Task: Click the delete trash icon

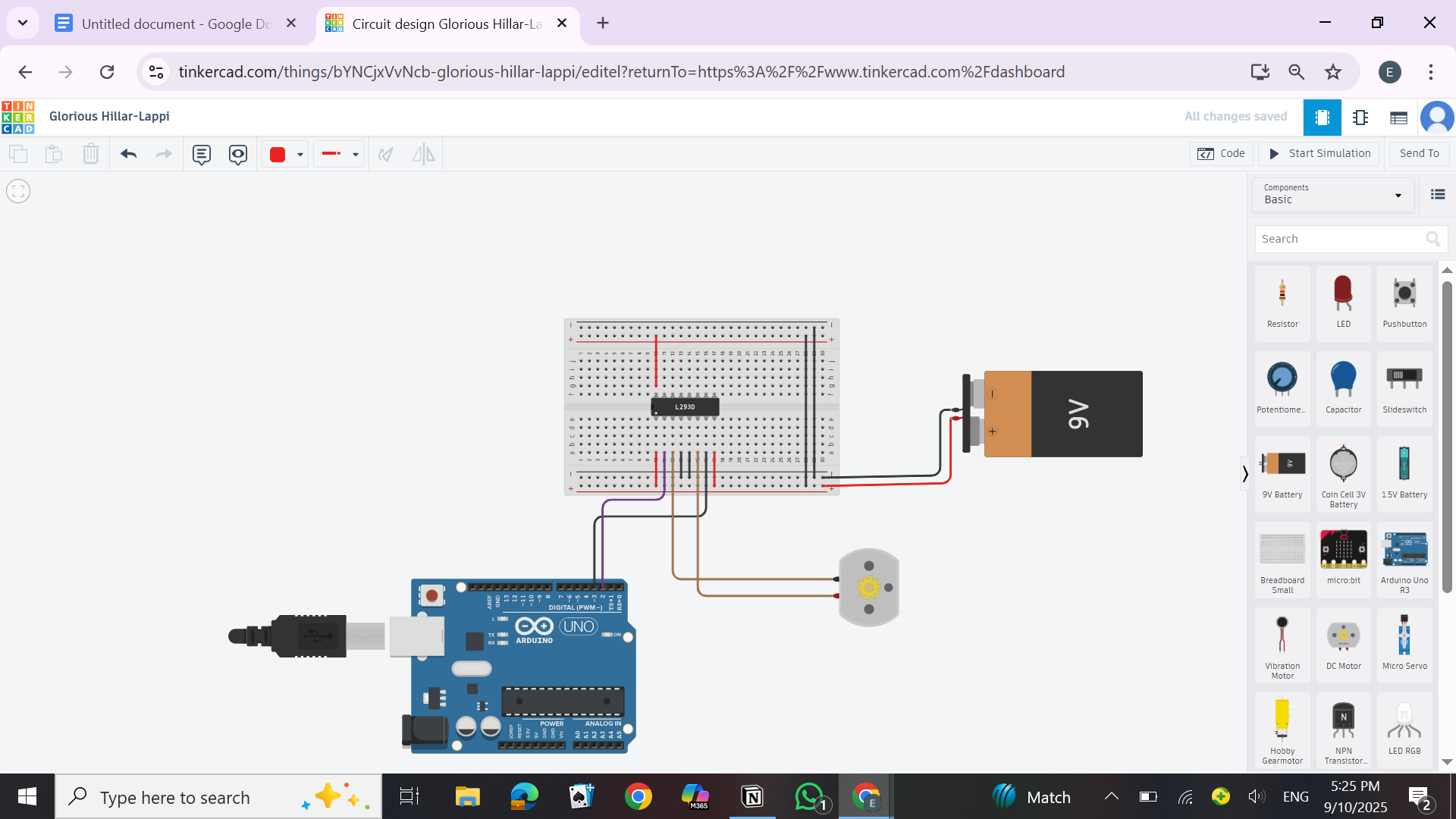Action: pyautogui.click(x=91, y=155)
